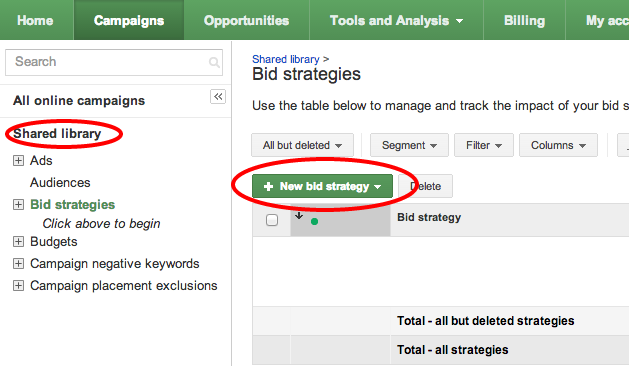629x366 pixels.
Task: Click the sort arrow in table header
Action: pyautogui.click(x=299, y=216)
